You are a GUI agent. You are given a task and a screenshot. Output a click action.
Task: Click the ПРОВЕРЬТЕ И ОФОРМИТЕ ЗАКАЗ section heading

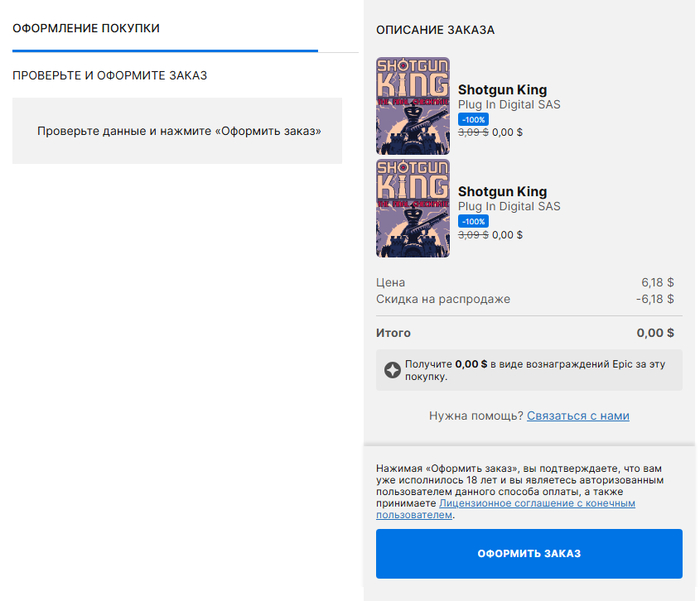[110, 75]
